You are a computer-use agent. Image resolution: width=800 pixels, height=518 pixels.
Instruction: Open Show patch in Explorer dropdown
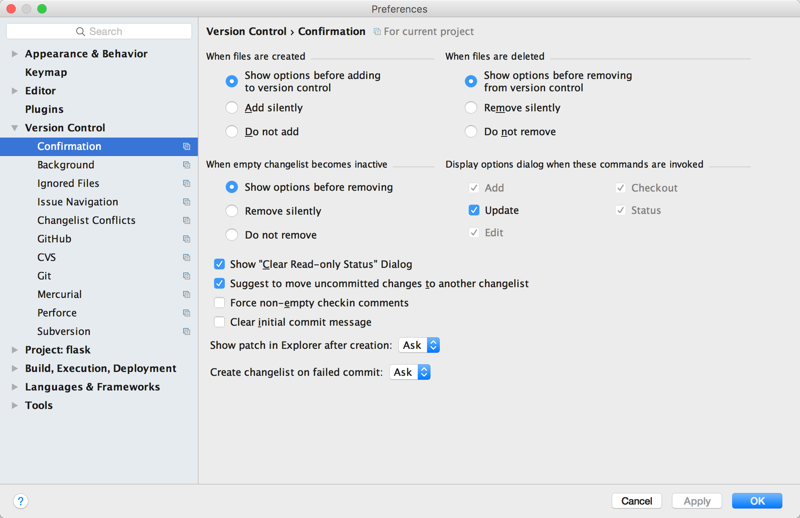[419, 345]
